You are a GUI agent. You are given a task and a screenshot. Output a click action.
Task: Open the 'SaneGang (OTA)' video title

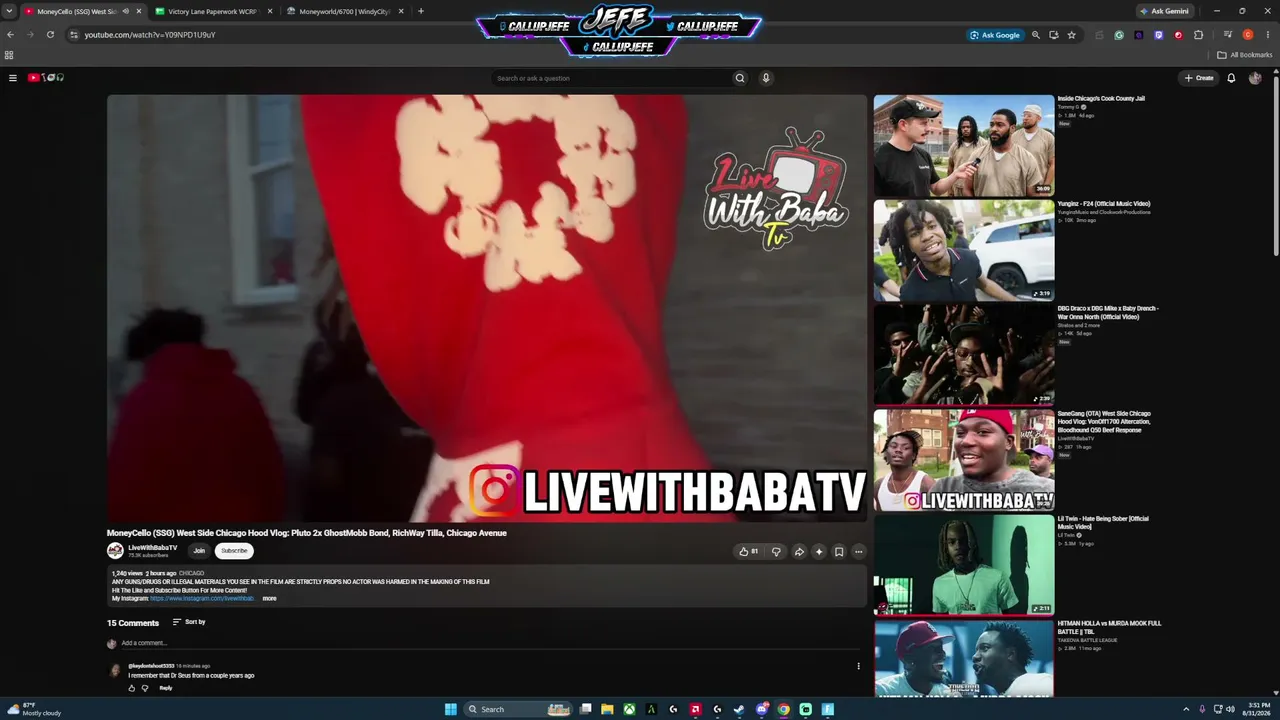coord(1104,422)
